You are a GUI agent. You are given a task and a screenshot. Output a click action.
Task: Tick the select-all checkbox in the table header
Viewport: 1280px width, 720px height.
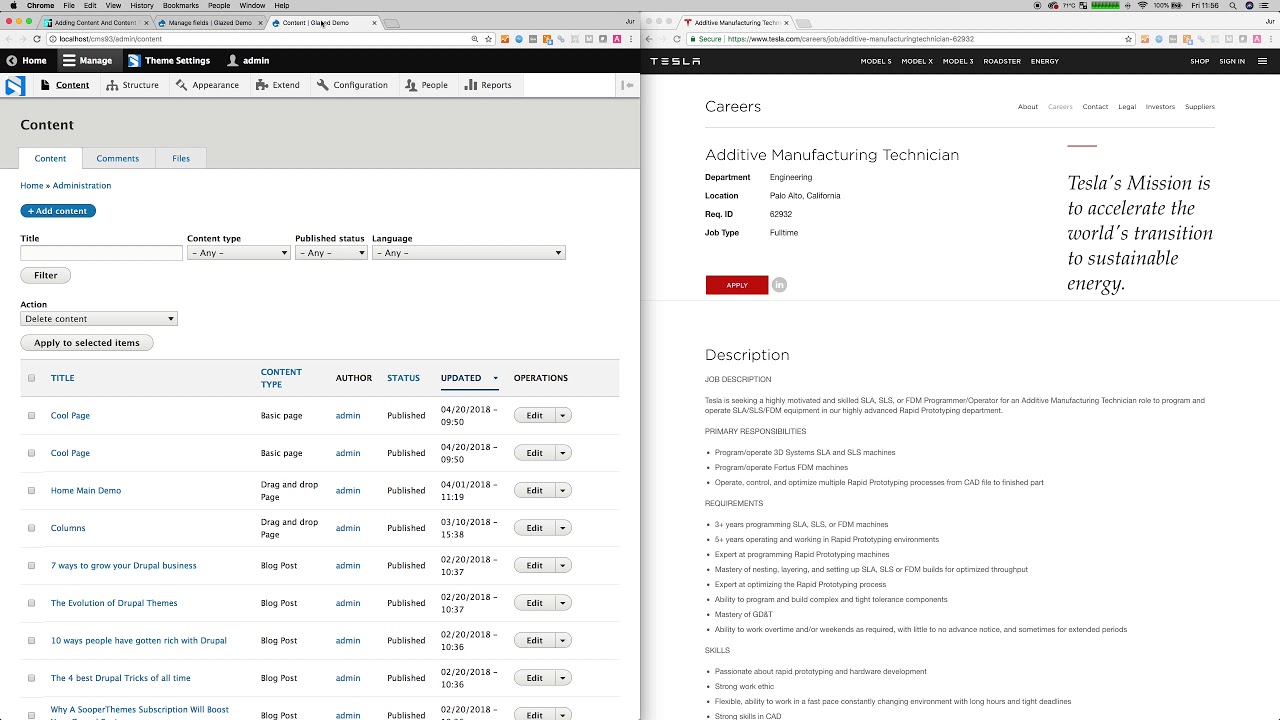[x=31, y=378]
